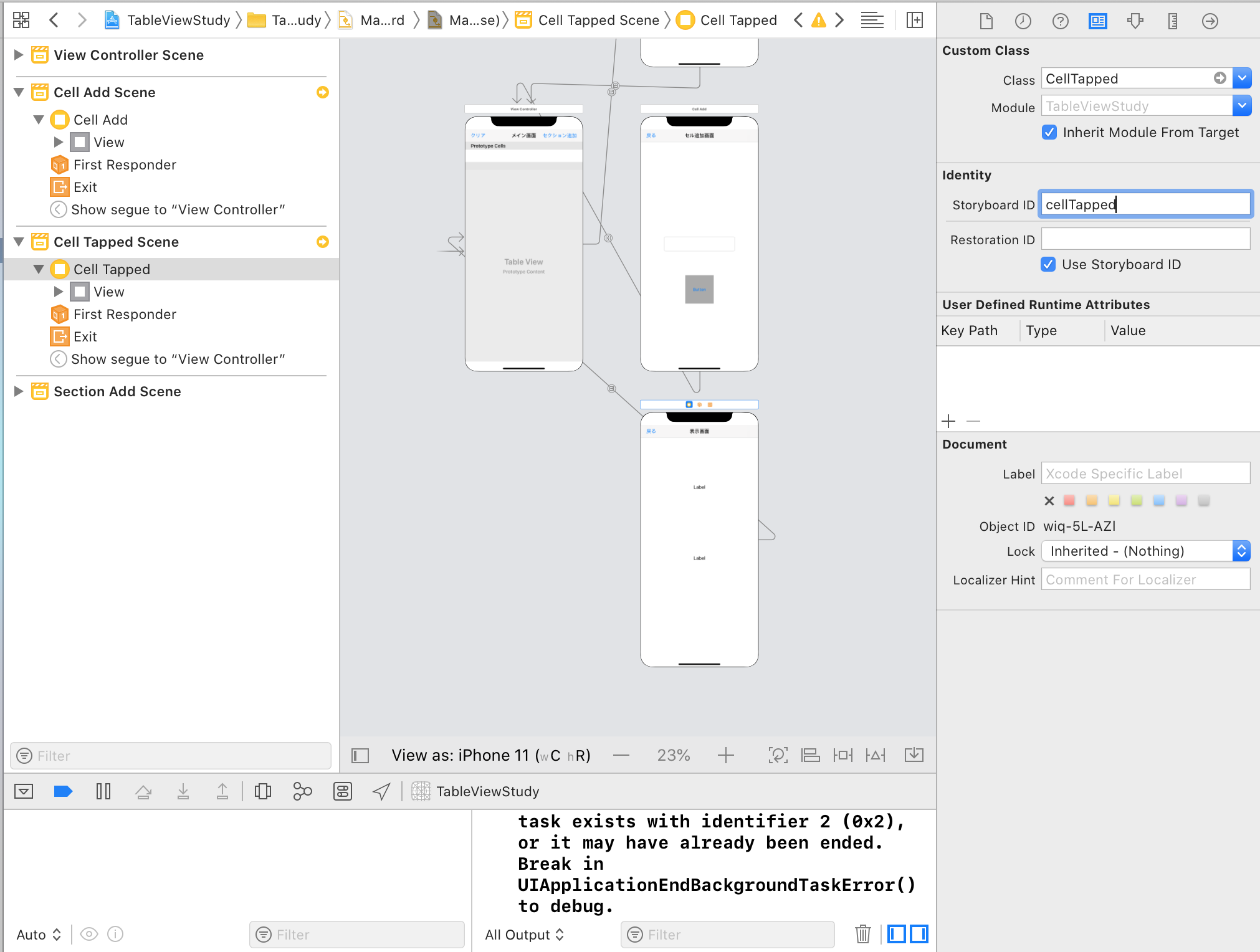Expand the View Controller Scene
Viewport: 1260px width, 952px height.
tap(19, 55)
